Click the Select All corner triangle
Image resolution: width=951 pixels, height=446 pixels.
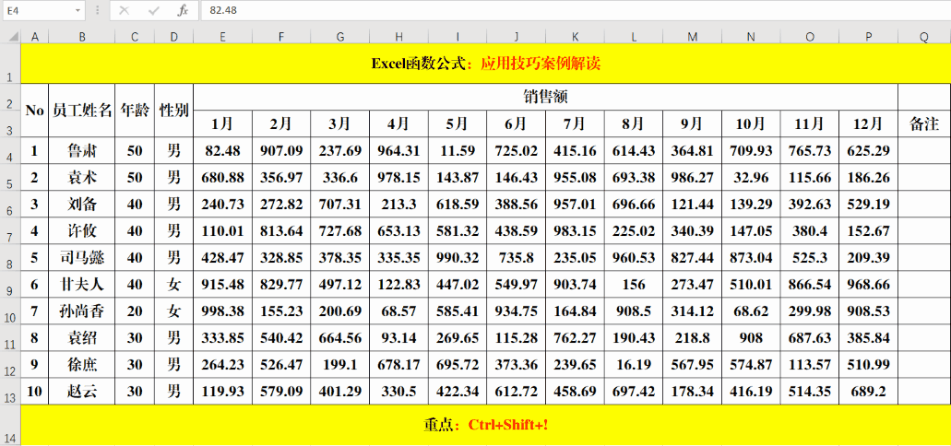coord(11,37)
